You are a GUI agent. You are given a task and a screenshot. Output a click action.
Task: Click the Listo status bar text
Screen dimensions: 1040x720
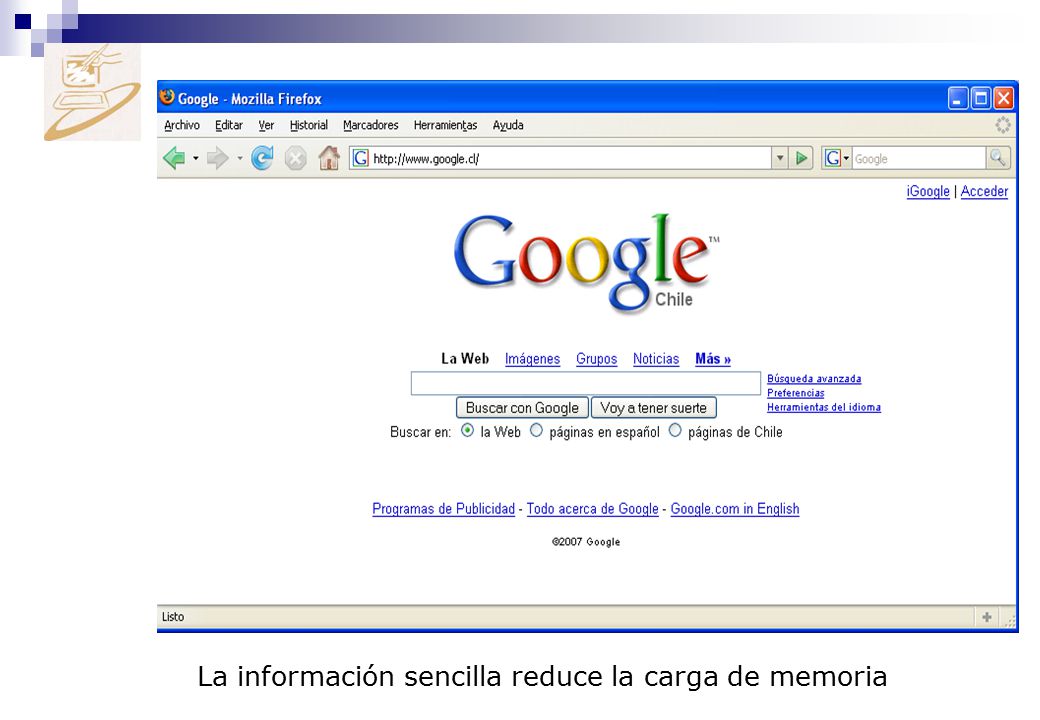pos(173,617)
